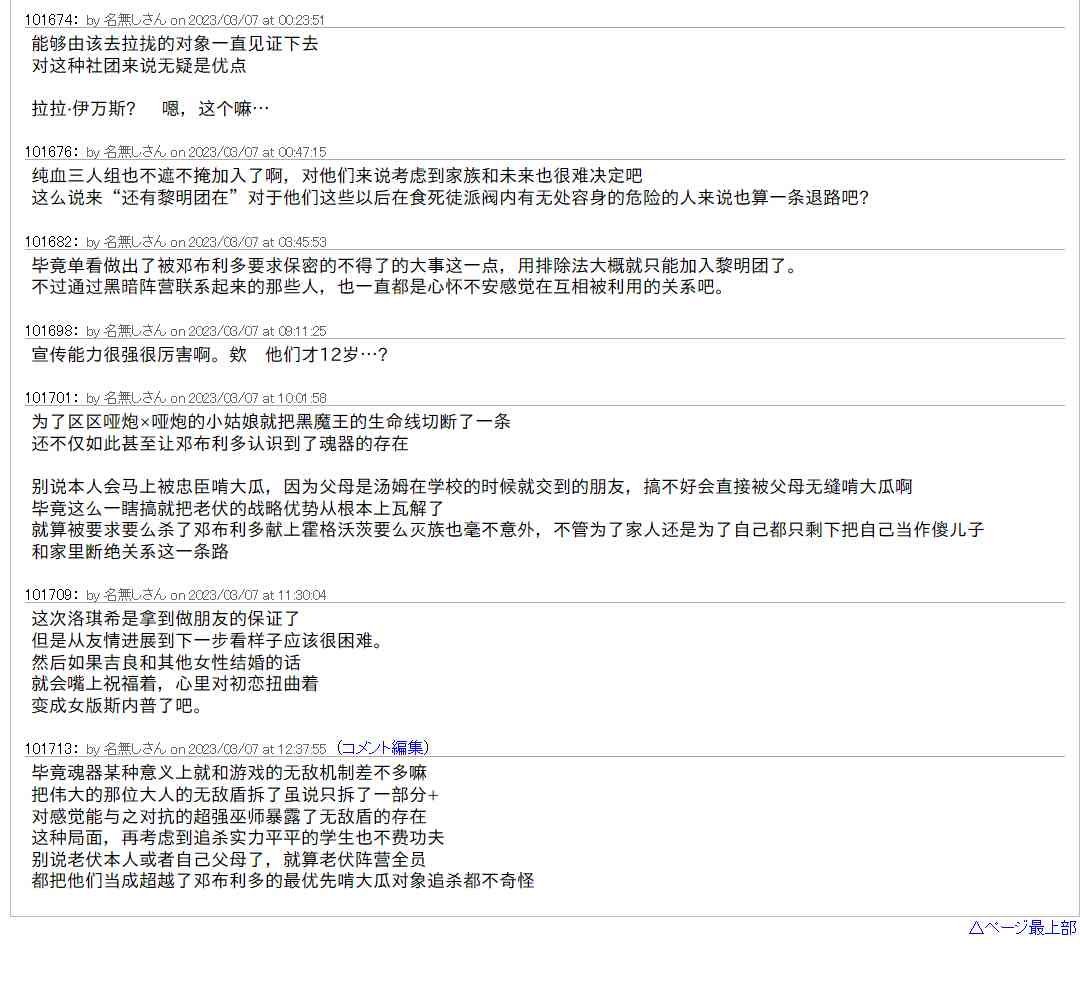Click the timestamp 2023/03/07 at 09:11:25
Screen dimensions: 1080x986
256,331
